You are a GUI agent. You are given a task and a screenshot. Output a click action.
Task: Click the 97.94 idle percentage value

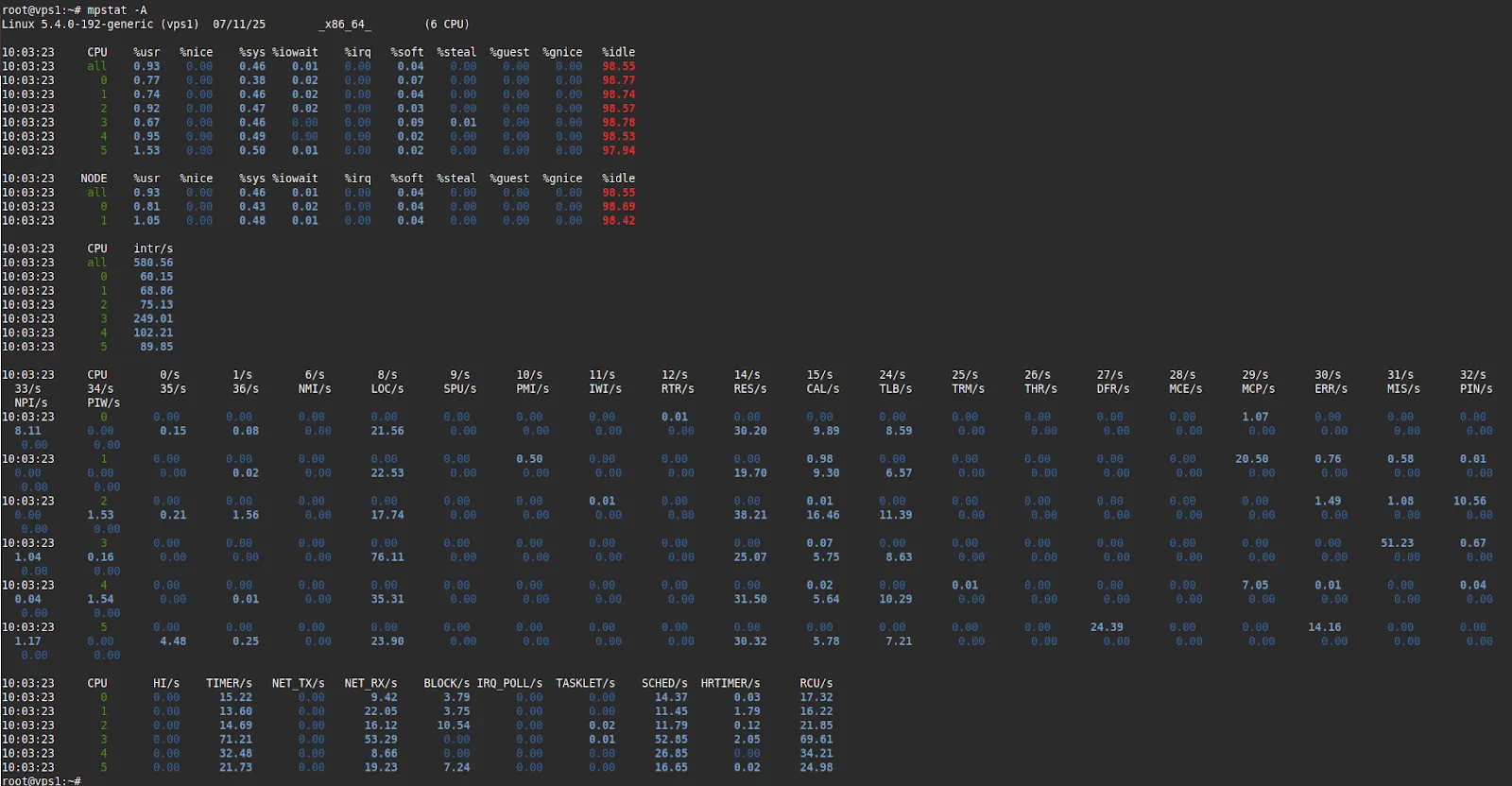[x=618, y=150]
